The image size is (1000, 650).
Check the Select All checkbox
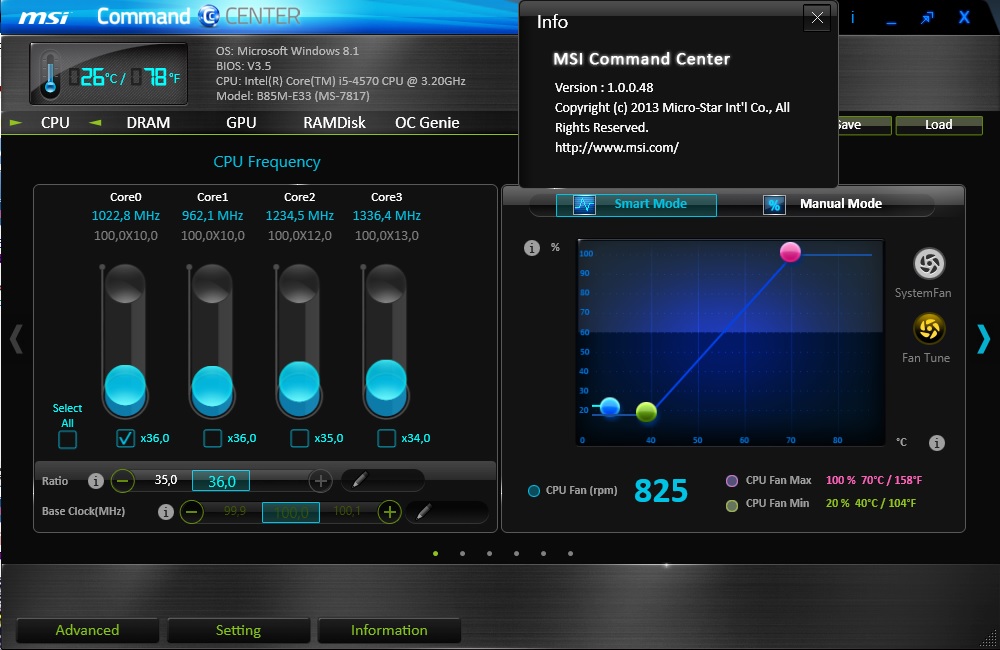pos(67,439)
